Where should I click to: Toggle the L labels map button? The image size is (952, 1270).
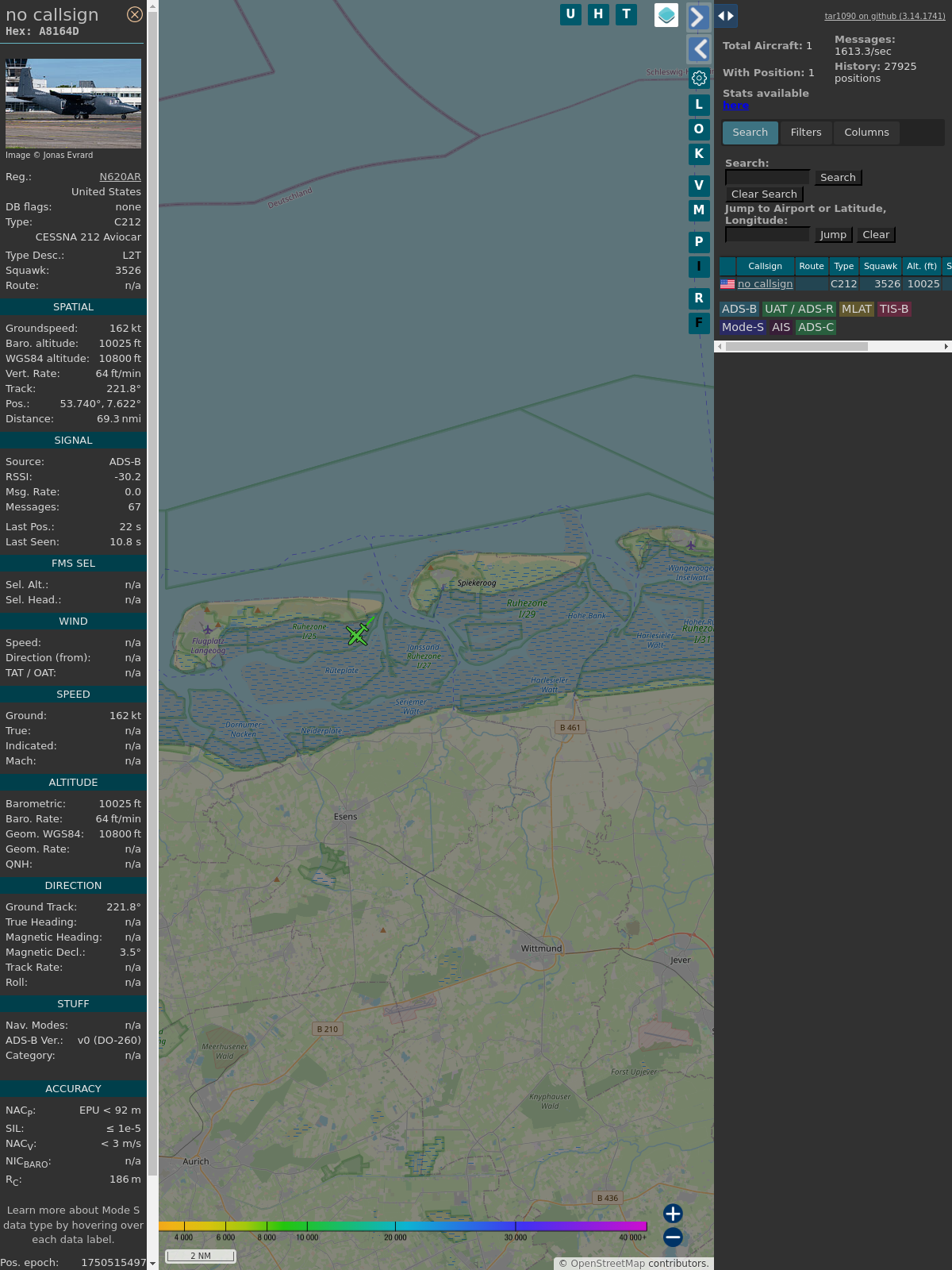pos(699,105)
